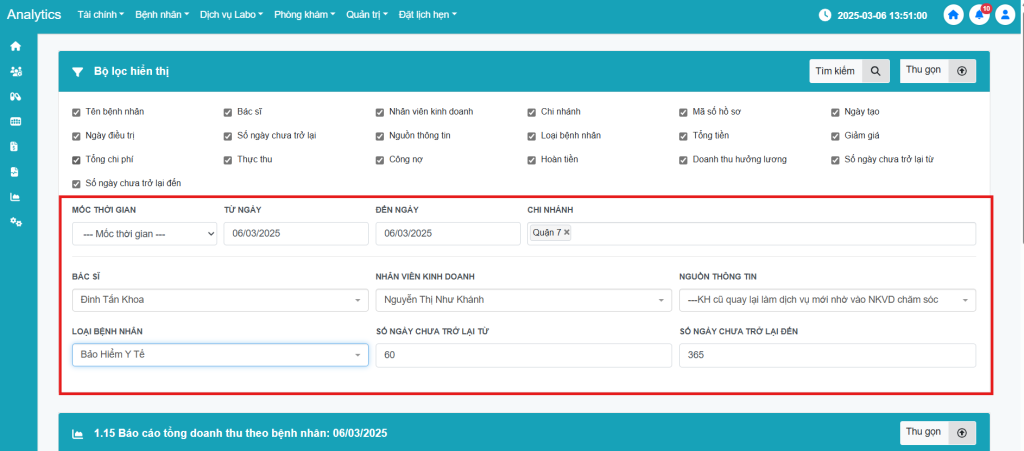Collapse the filter panel with Thu gọn
The height and width of the screenshot is (451, 1024).
[x=937, y=71]
